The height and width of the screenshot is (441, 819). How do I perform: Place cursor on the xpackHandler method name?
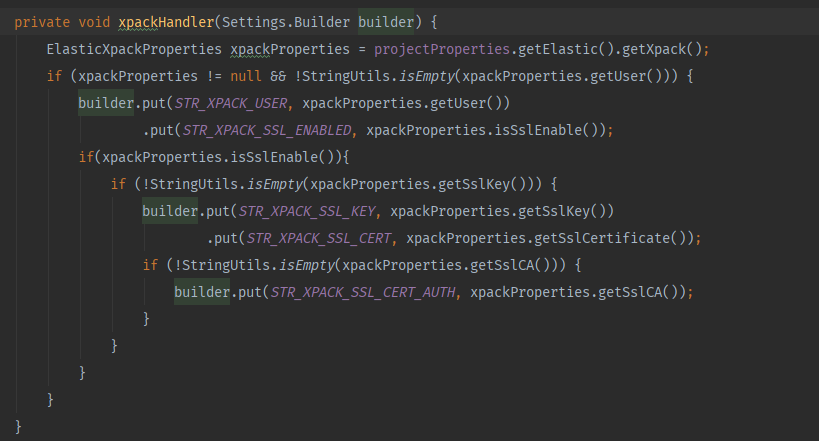click(x=166, y=22)
